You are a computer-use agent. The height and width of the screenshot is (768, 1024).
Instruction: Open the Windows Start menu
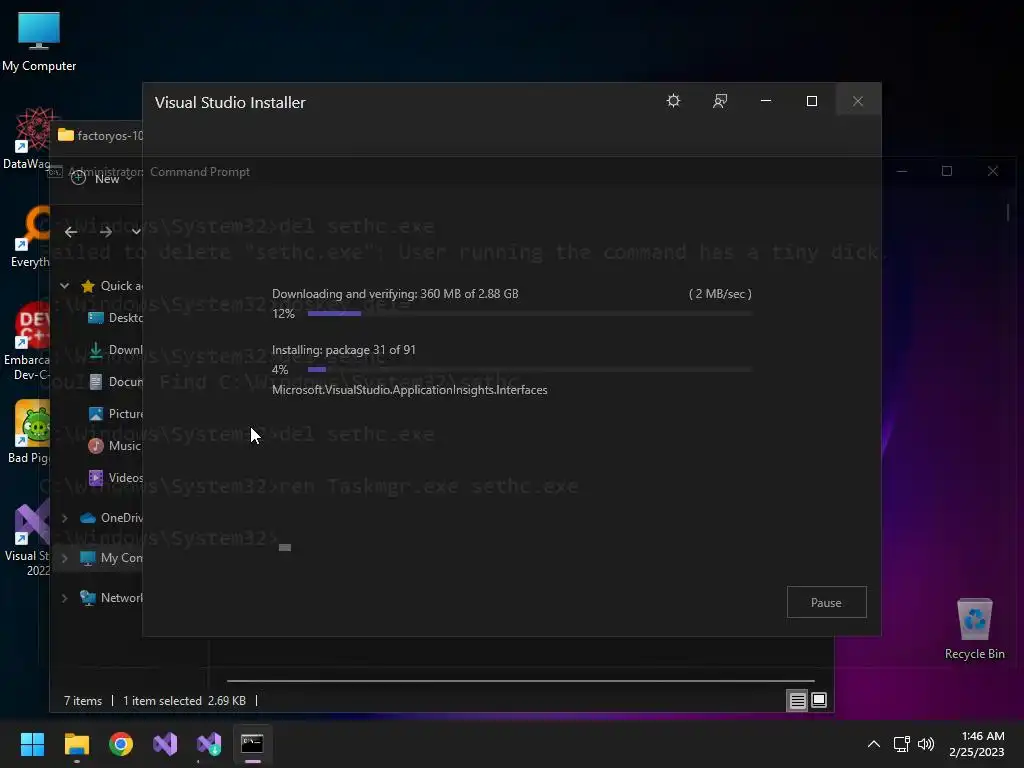point(32,744)
